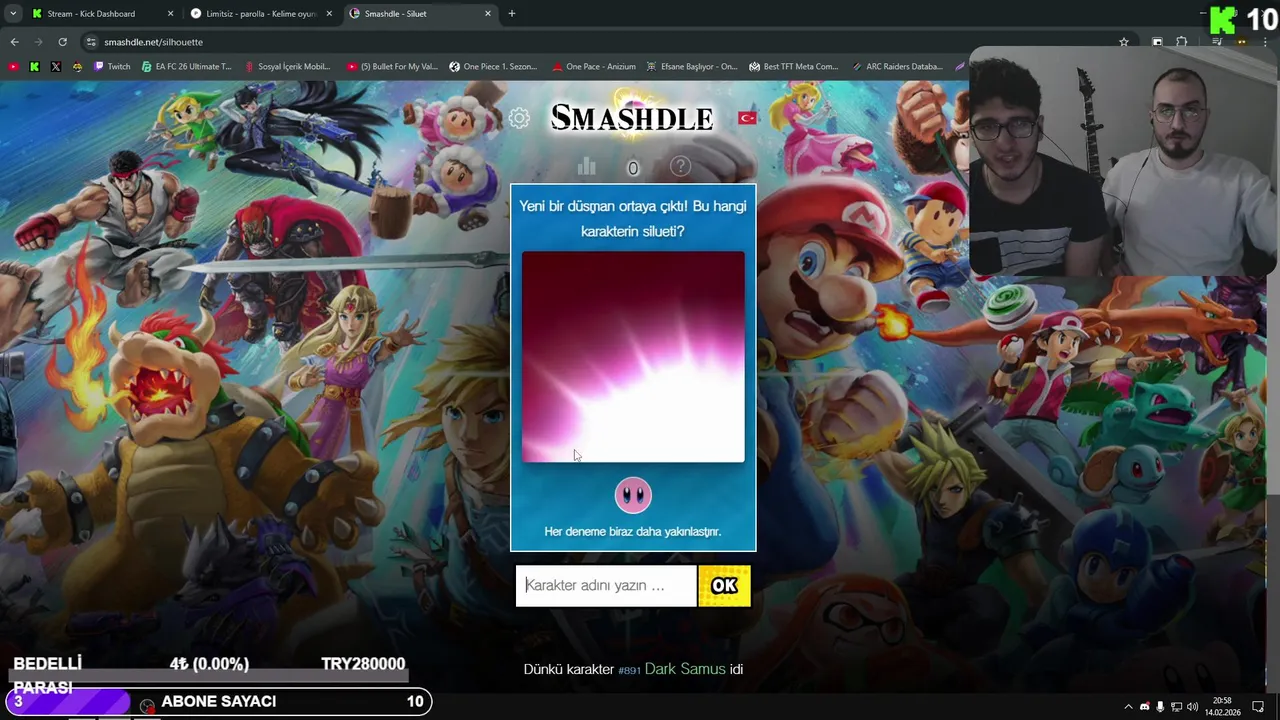The width and height of the screenshot is (1280, 720).
Task: Open the Kick bookmark icon
Action: click(35, 67)
